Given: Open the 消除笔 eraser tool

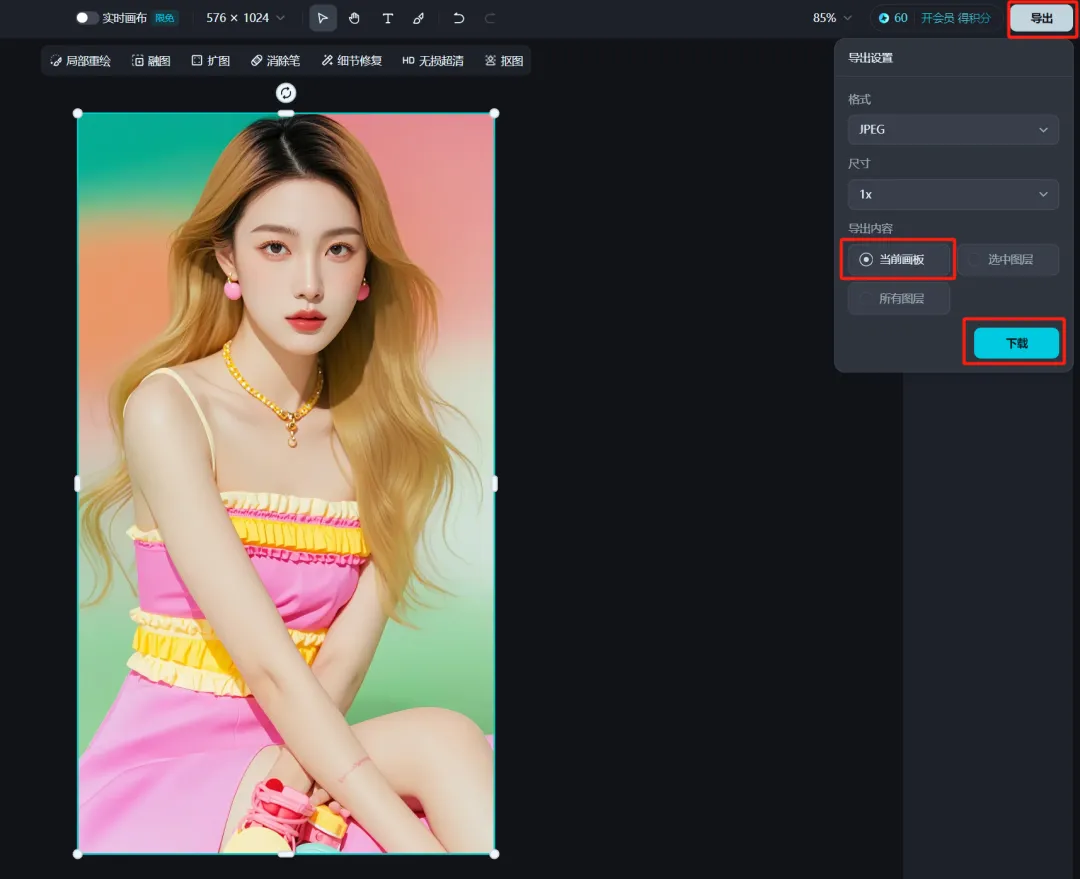Looking at the screenshot, I should 276,61.
